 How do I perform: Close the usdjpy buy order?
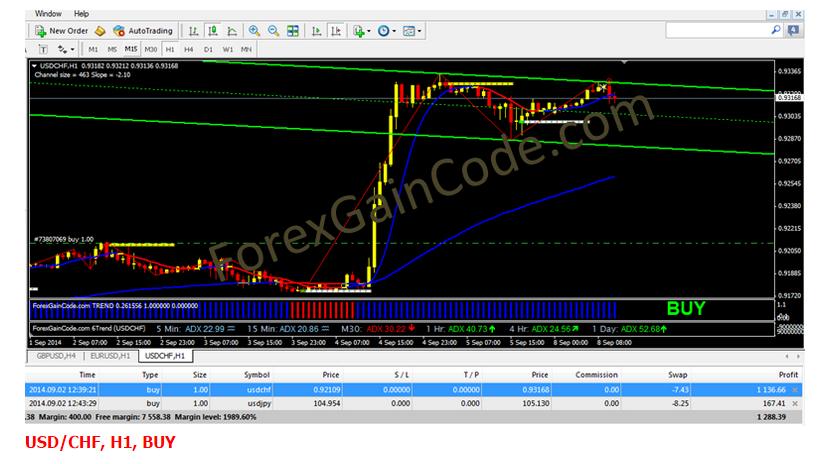[795, 404]
